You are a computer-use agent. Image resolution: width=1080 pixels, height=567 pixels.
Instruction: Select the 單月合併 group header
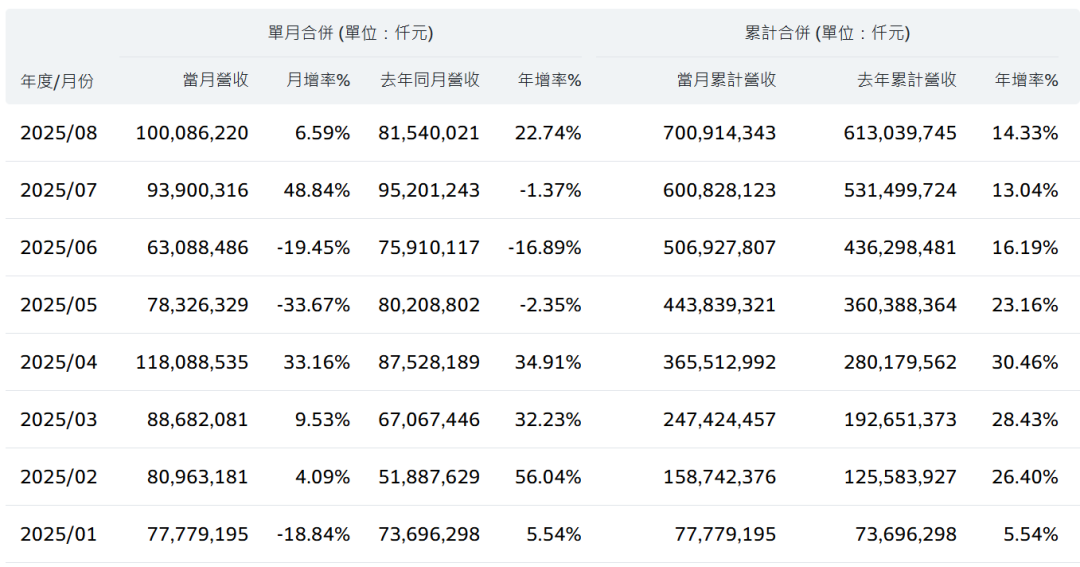pyautogui.click(x=351, y=33)
